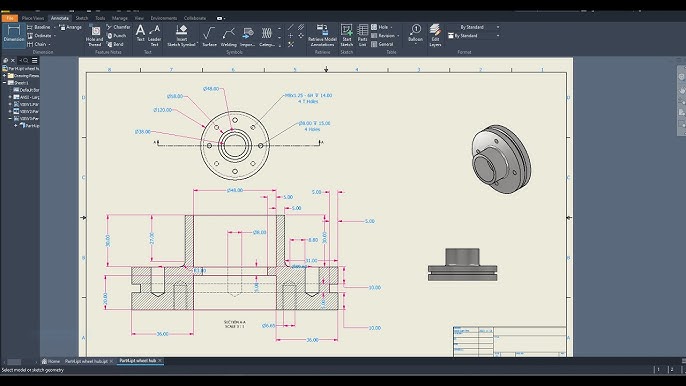The width and height of the screenshot is (686, 386).
Task: Click the orange File menu button
Action: [9, 18]
